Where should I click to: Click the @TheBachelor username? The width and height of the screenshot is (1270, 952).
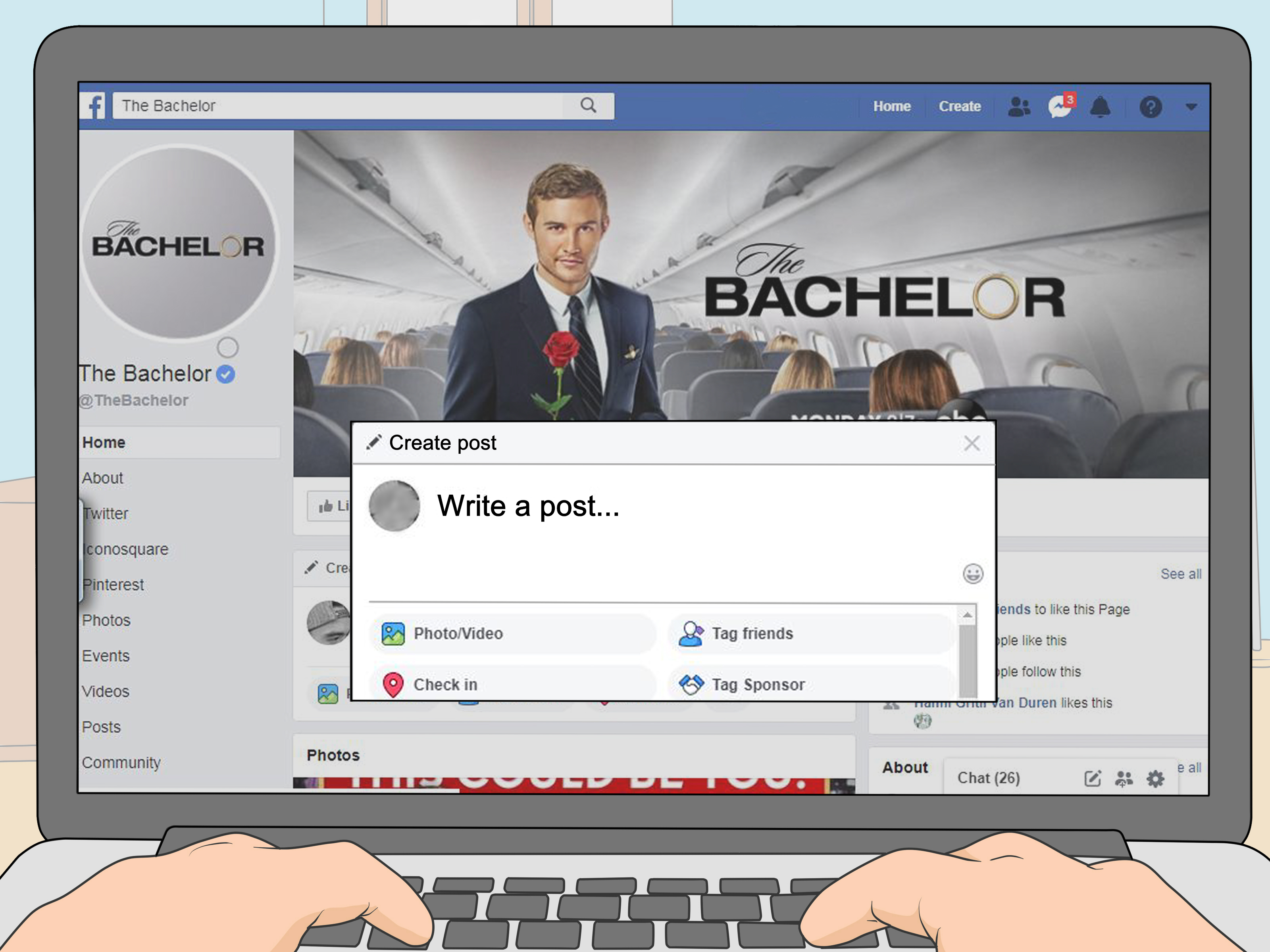134,401
